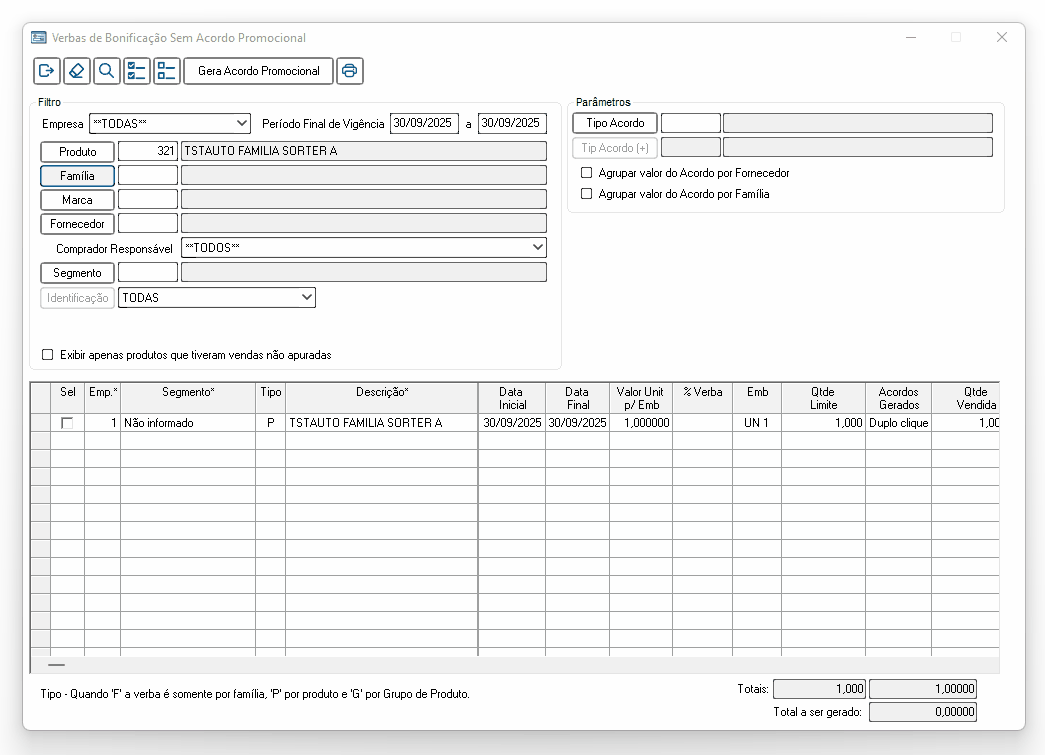The image size is (1045, 755).
Task: Click the Produto lookup button
Action: coord(77,151)
